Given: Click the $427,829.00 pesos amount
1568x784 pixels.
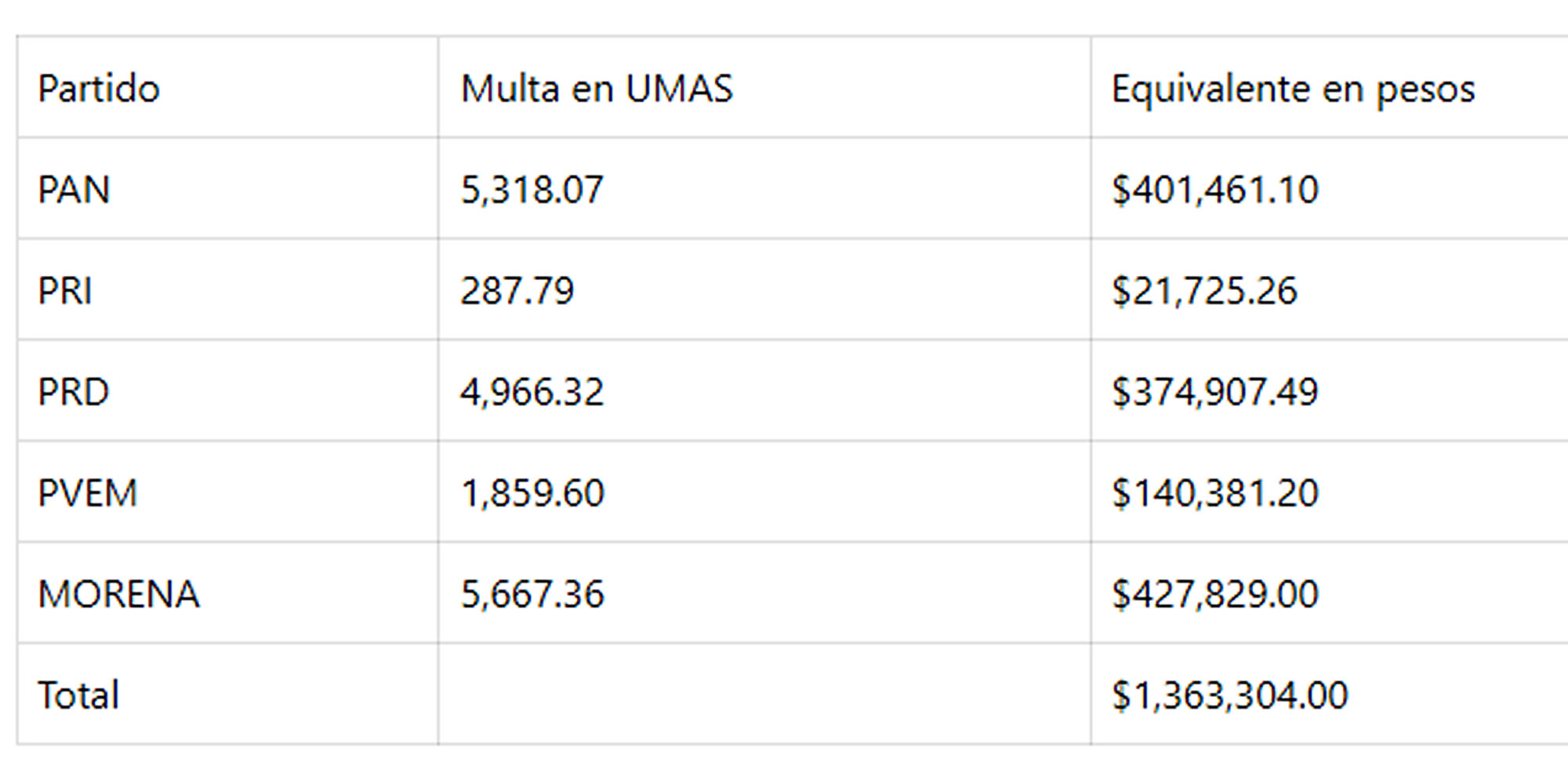Looking at the screenshot, I should pos(1215,594).
